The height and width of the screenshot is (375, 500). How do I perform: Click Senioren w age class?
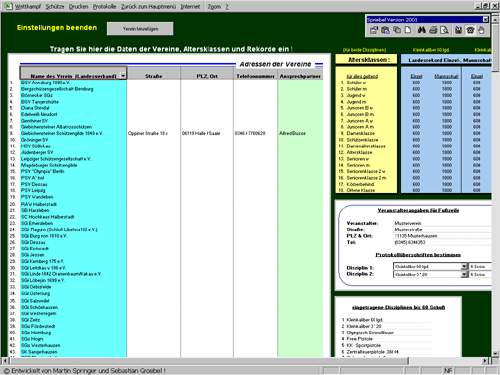(x=358, y=159)
